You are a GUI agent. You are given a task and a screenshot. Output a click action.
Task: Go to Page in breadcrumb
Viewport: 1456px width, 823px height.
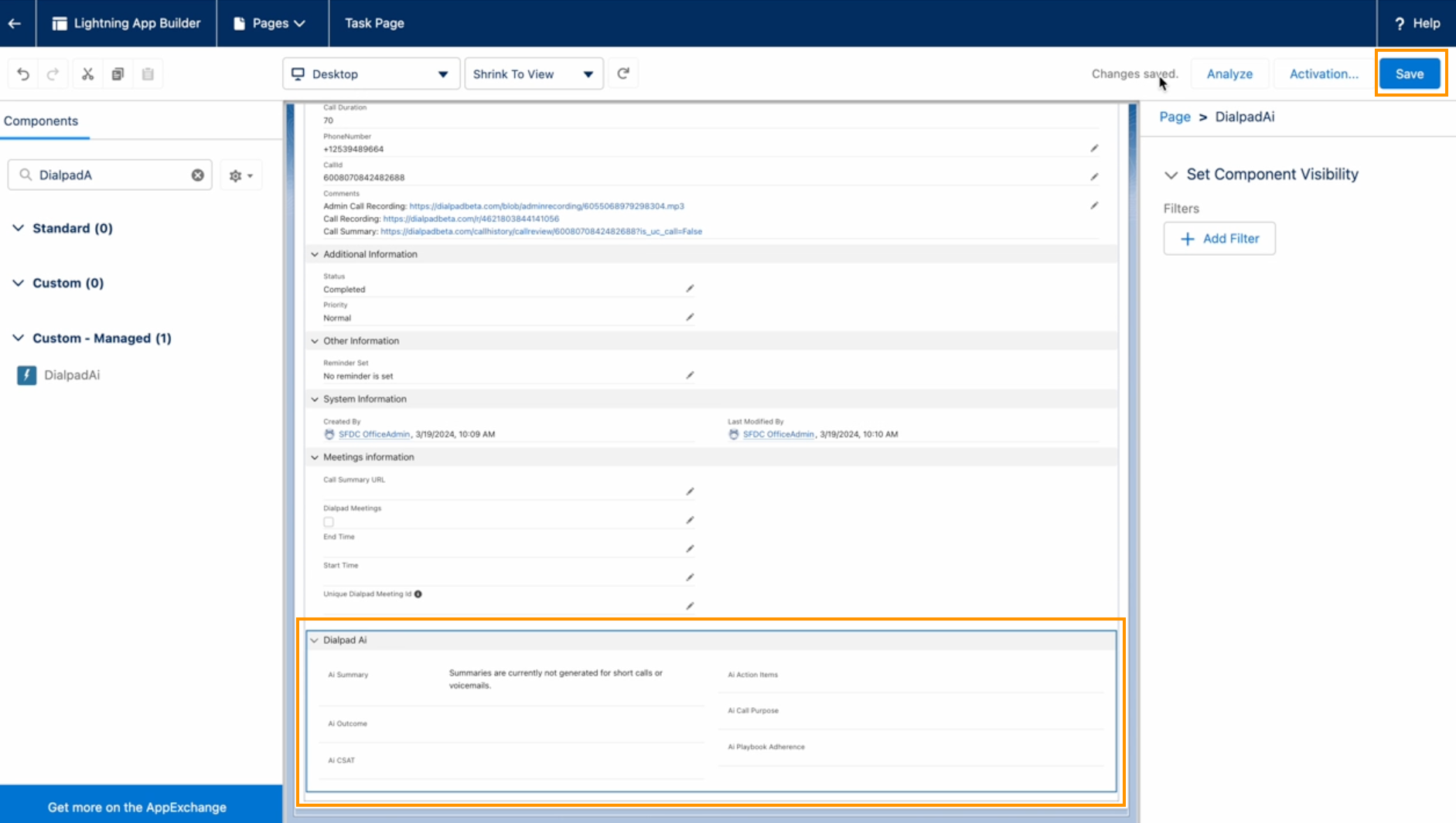point(1175,117)
